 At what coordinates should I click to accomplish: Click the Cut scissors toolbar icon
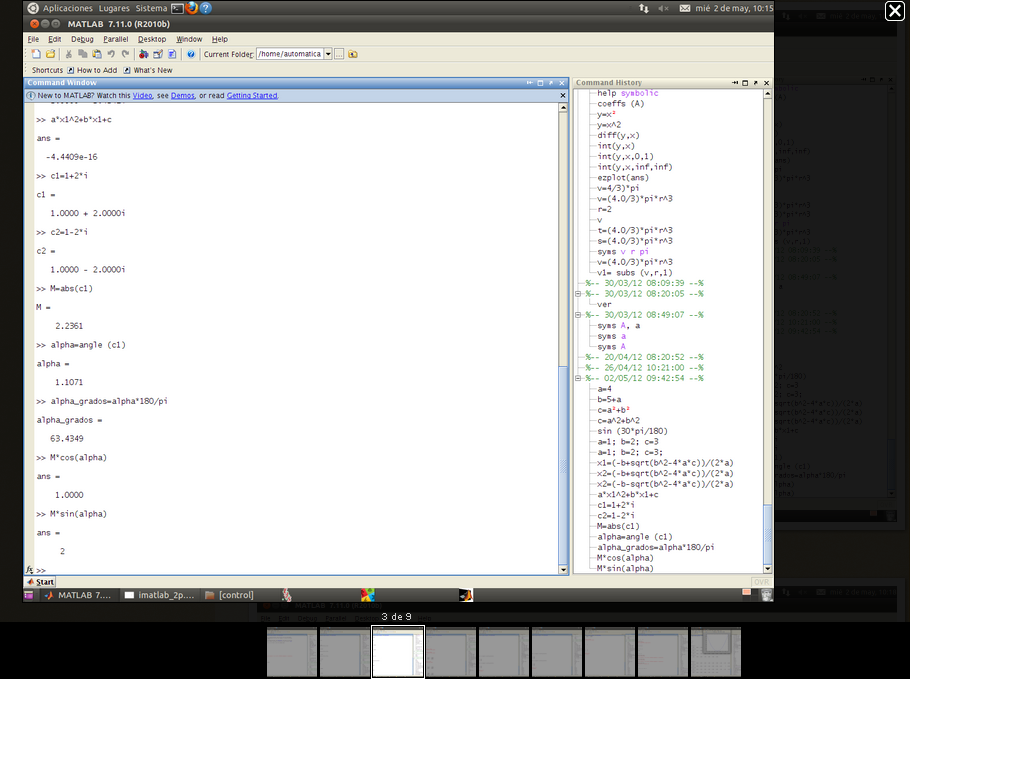coord(69,54)
